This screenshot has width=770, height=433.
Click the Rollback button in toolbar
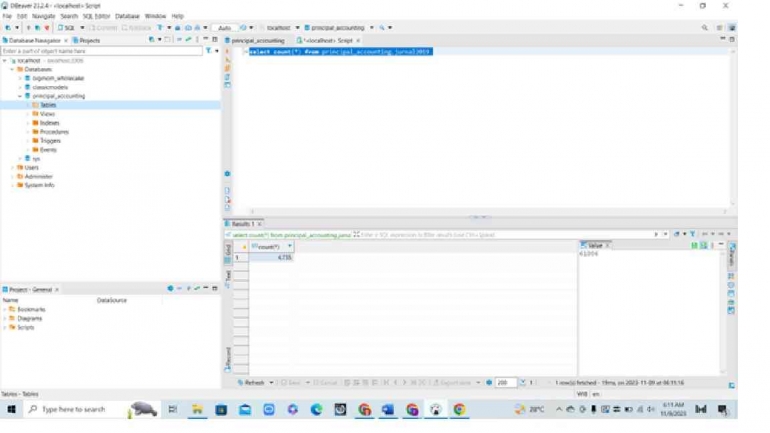pyautogui.click(x=137, y=28)
